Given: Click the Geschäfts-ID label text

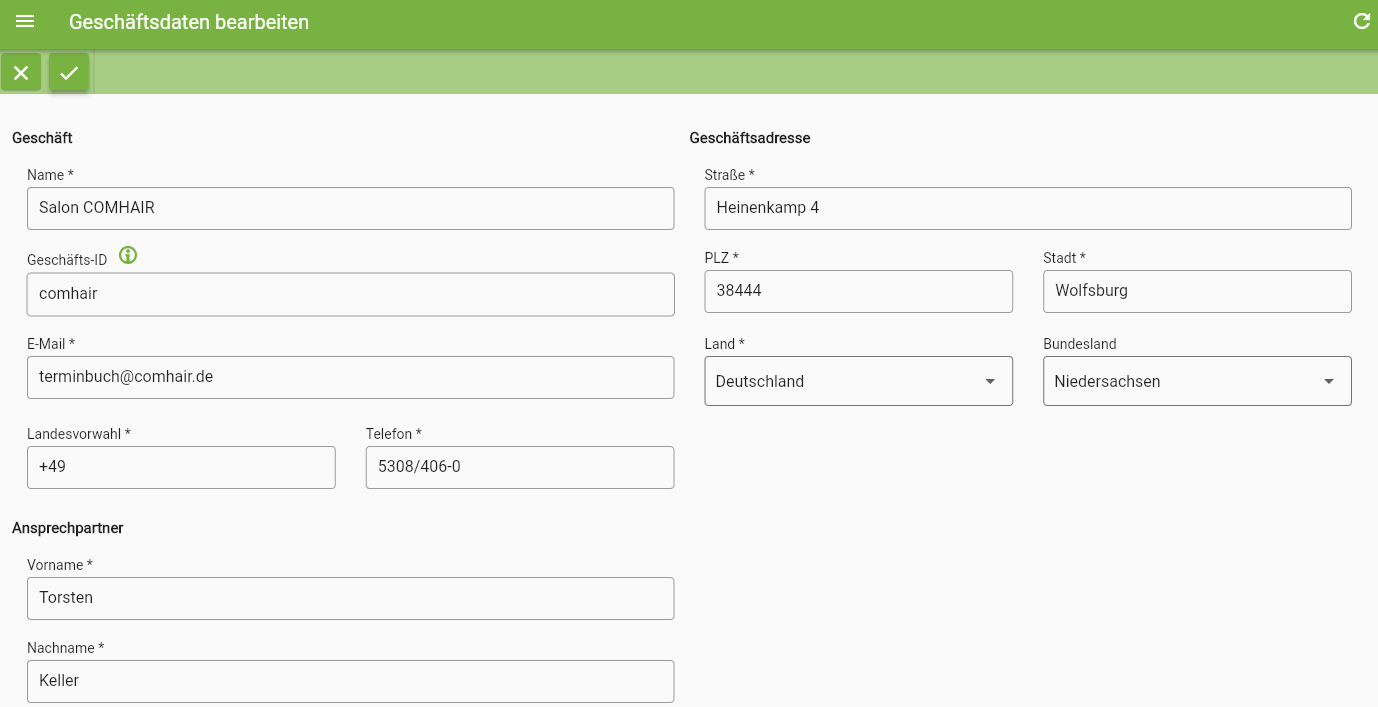Looking at the screenshot, I should pos(67,260).
